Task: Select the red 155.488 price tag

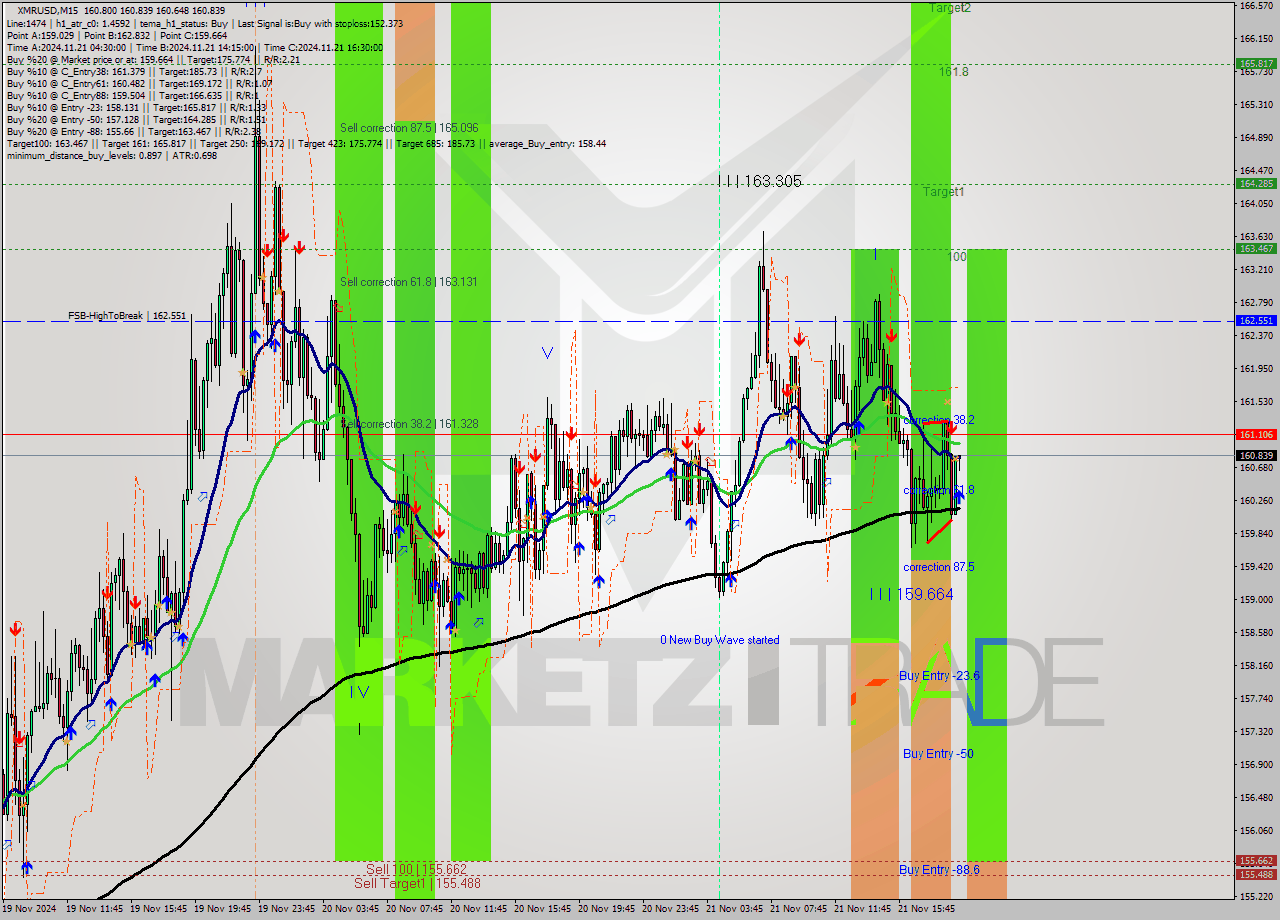Action: [x=1257, y=875]
